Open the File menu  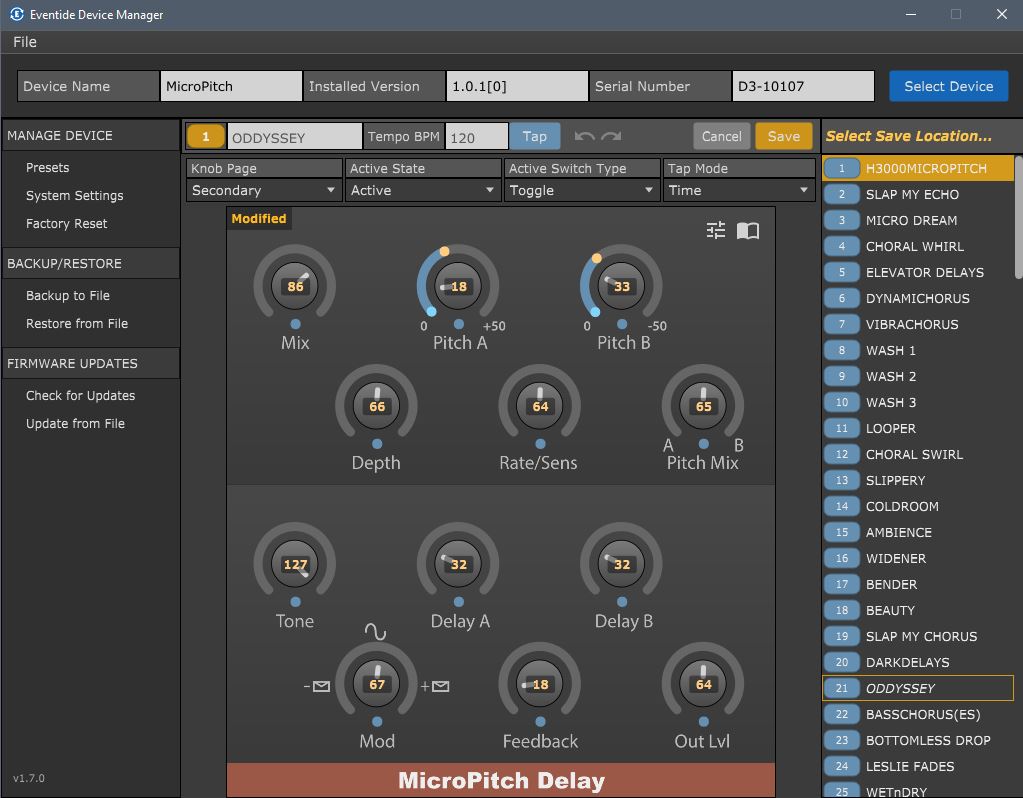(25, 42)
